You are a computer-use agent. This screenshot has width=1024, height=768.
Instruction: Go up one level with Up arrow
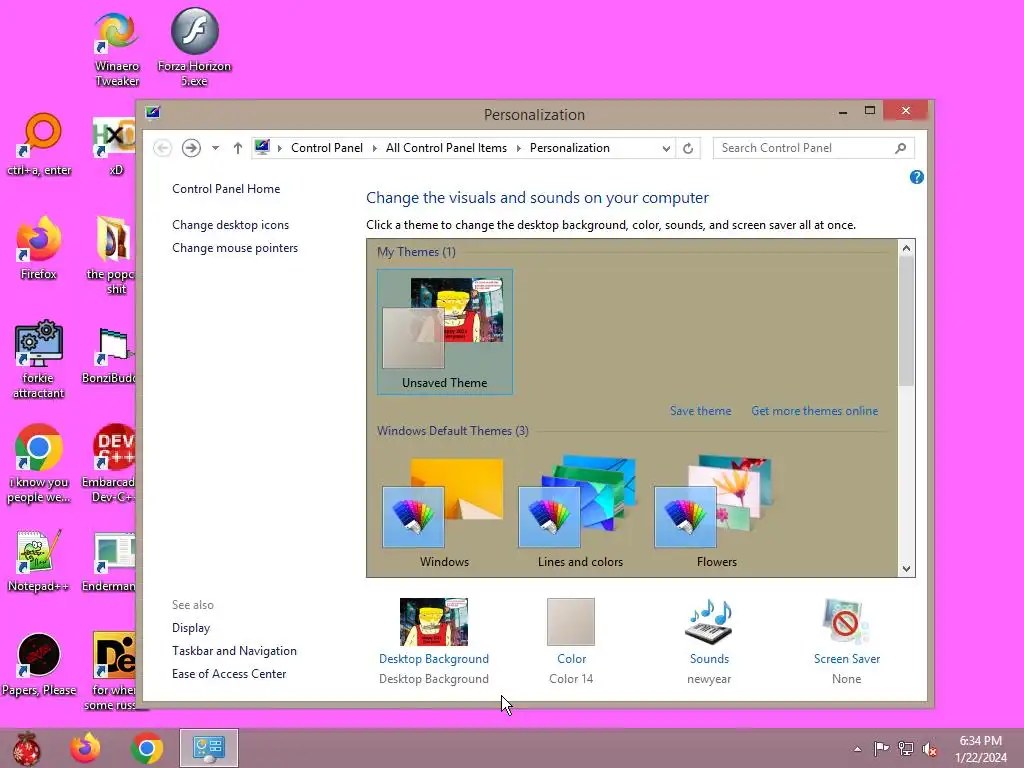point(238,148)
